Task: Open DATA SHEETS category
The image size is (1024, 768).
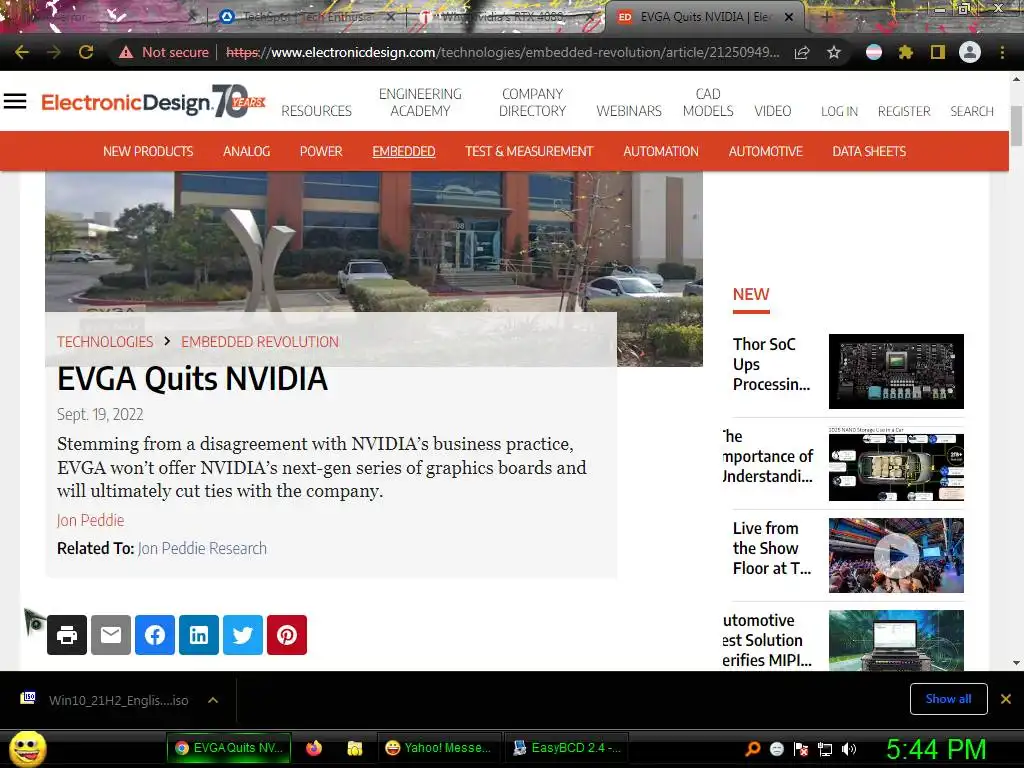Action: 869,152
